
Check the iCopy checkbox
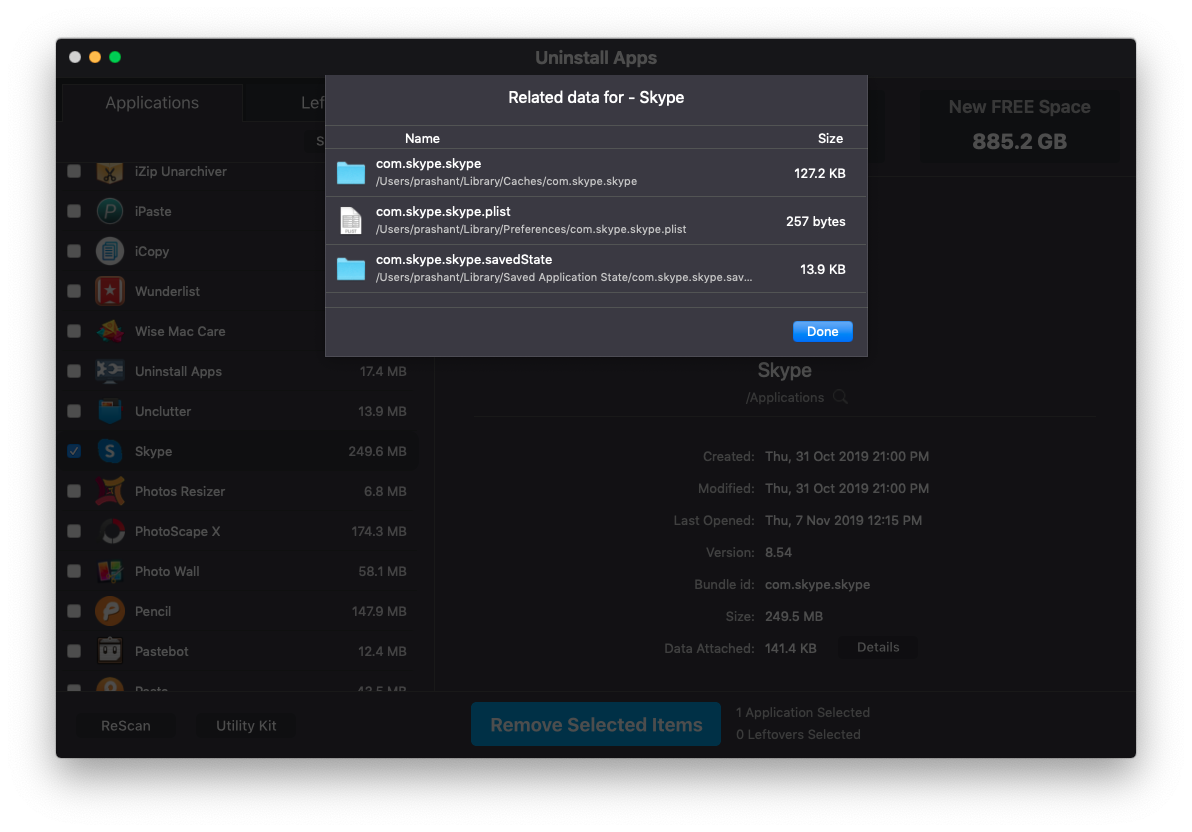[74, 251]
